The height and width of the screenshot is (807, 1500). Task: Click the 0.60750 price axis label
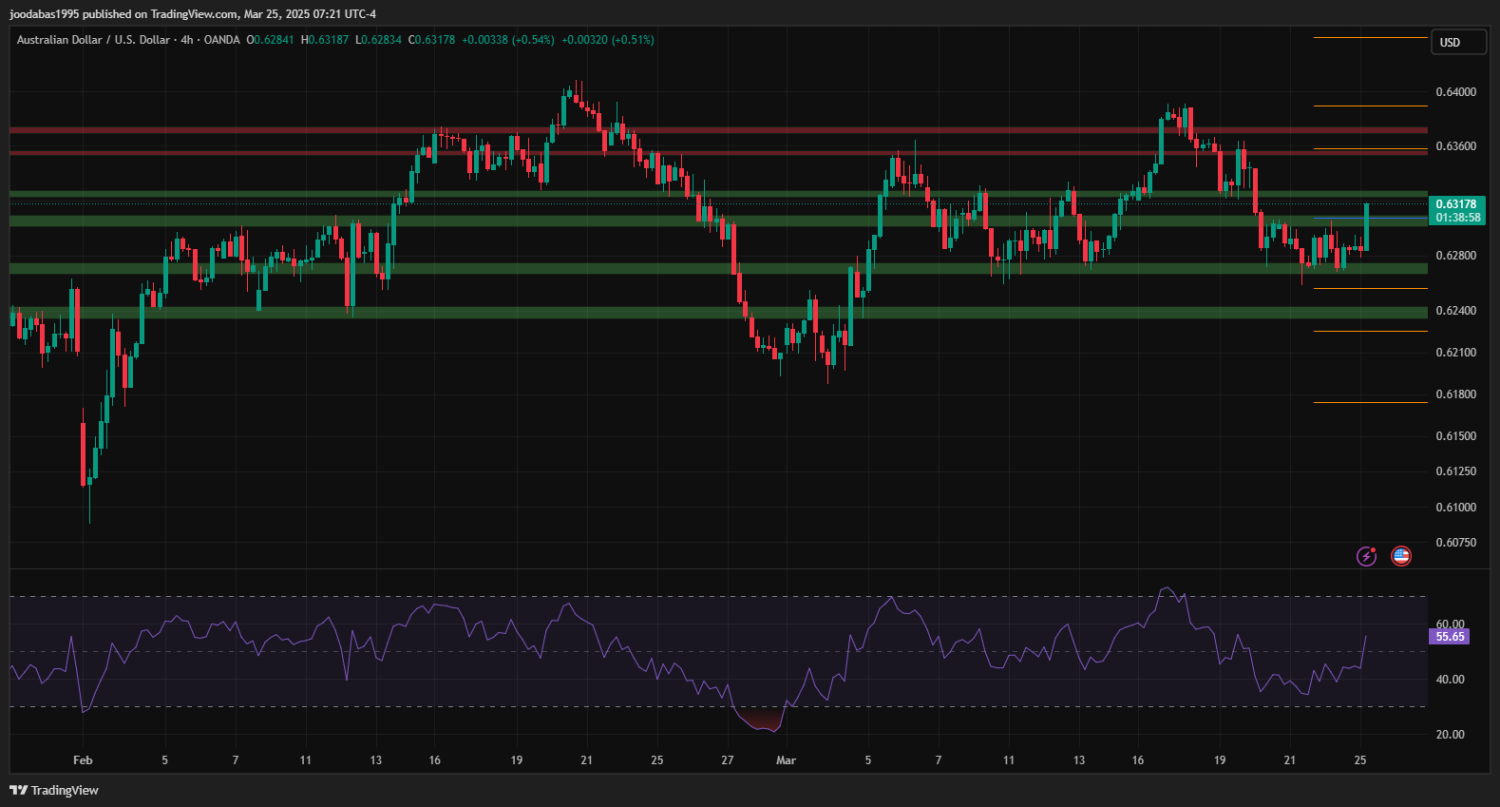(x=1455, y=543)
